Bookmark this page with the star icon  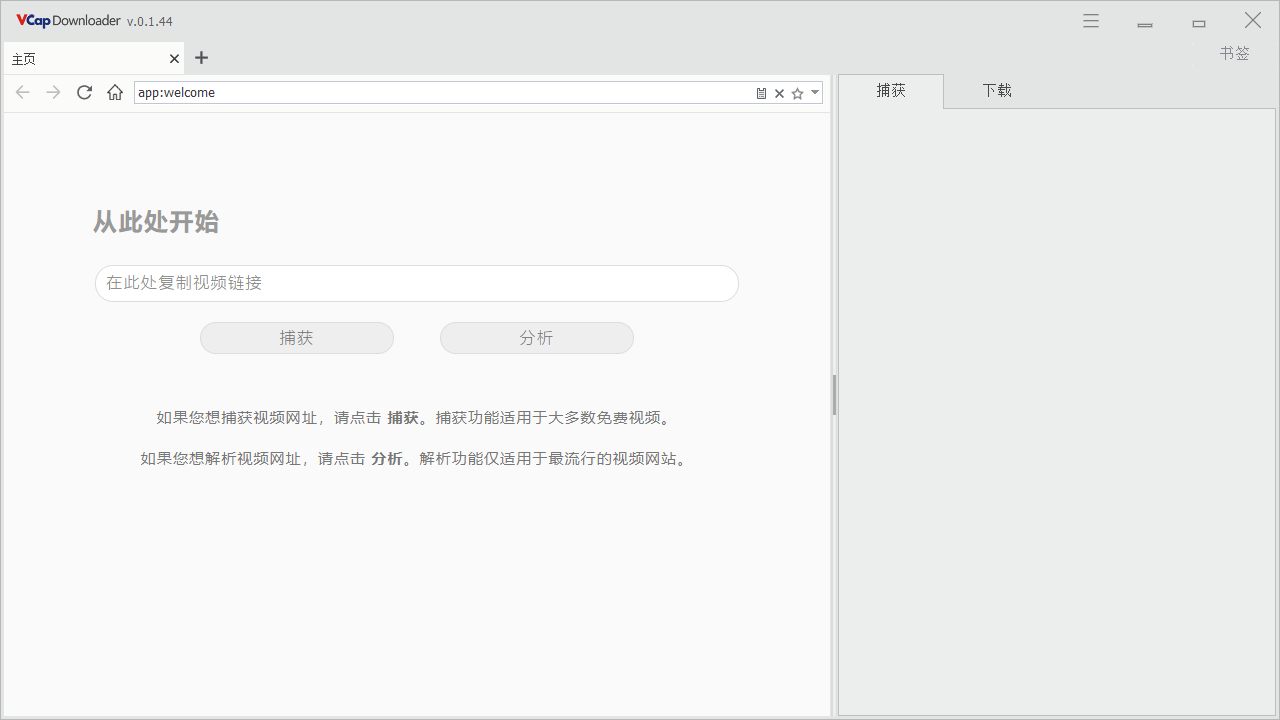797,92
